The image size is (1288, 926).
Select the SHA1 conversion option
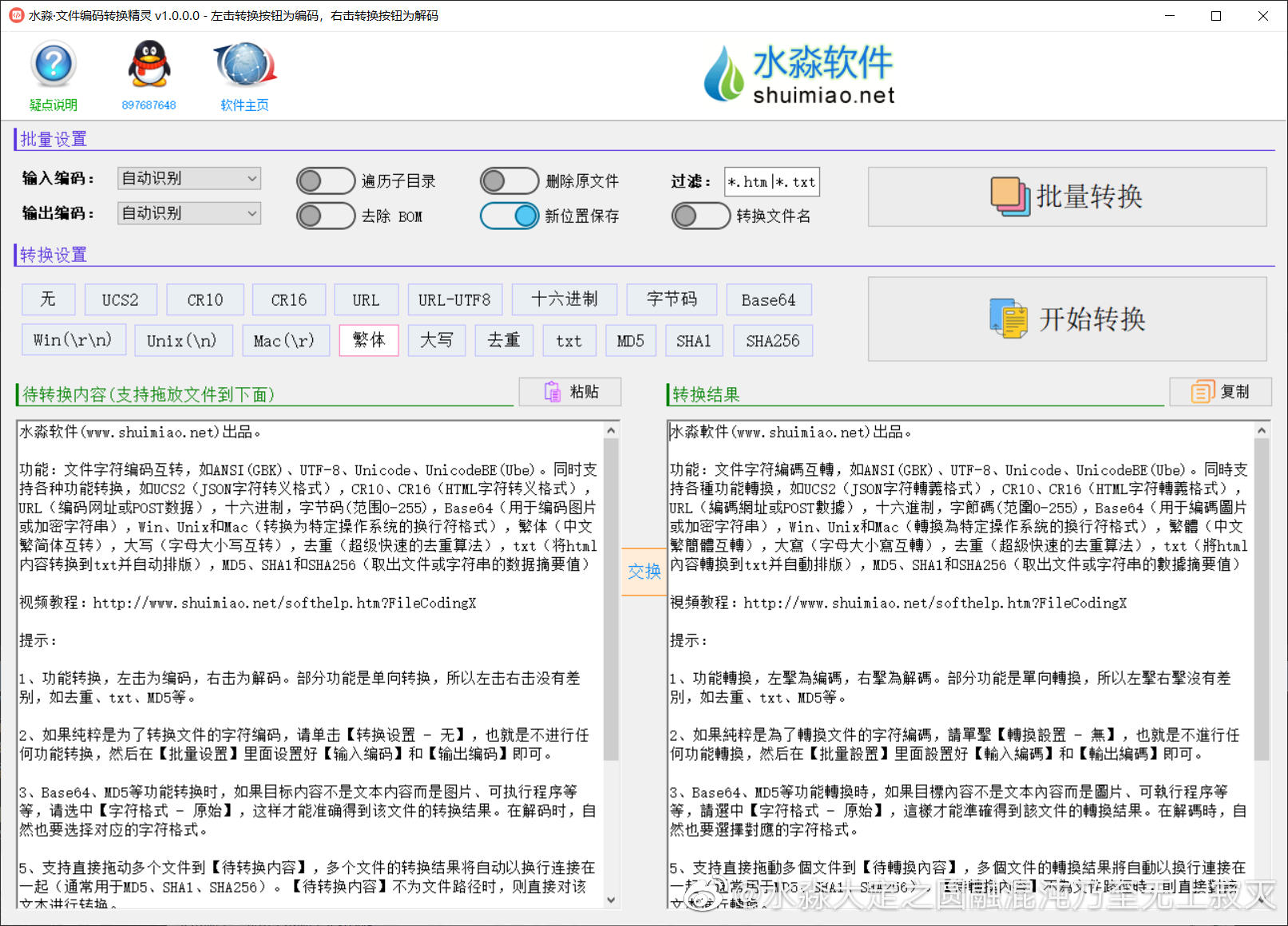point(694,341)
